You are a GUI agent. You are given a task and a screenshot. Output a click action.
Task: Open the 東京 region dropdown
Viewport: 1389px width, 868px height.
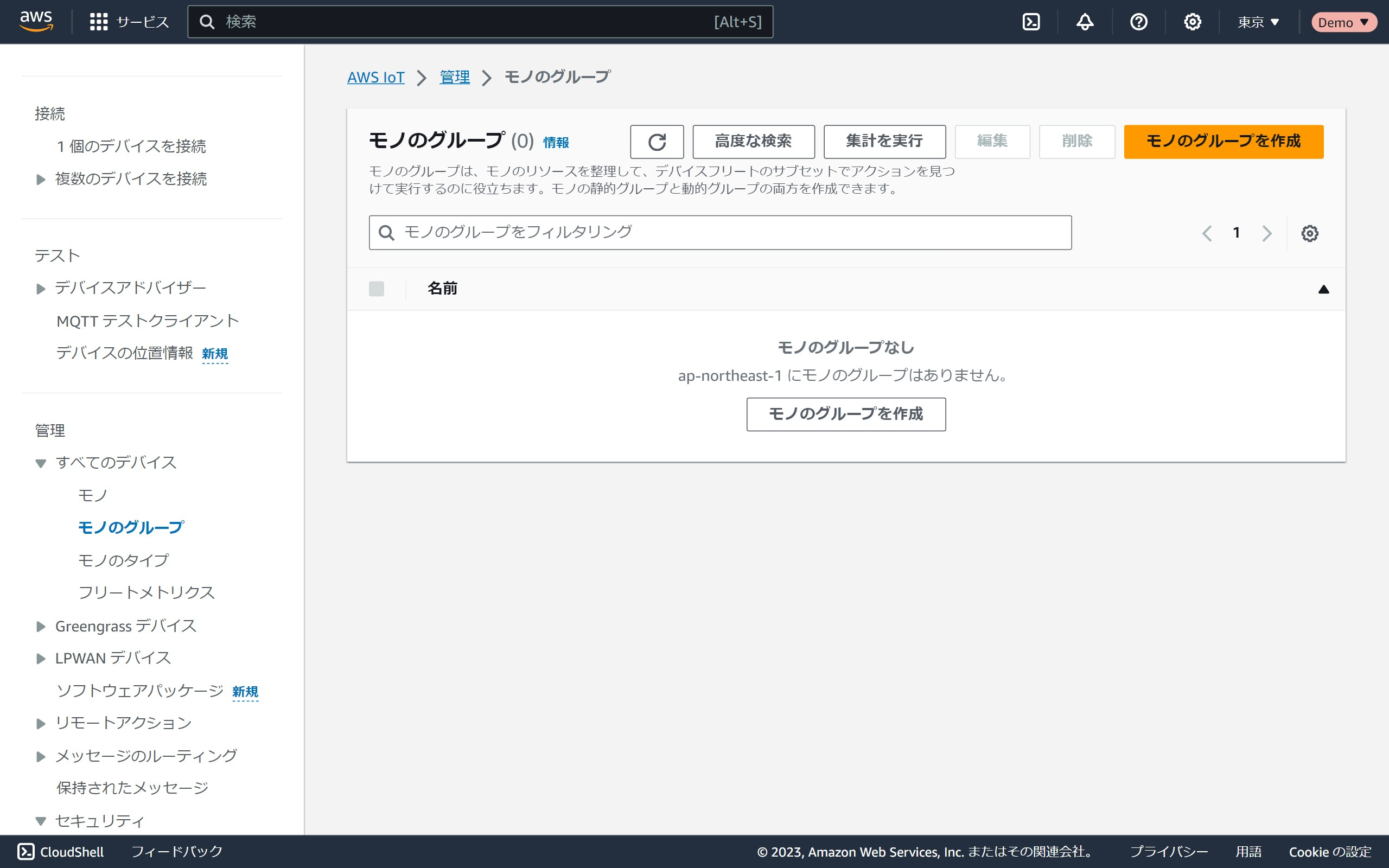point(1258,22)
